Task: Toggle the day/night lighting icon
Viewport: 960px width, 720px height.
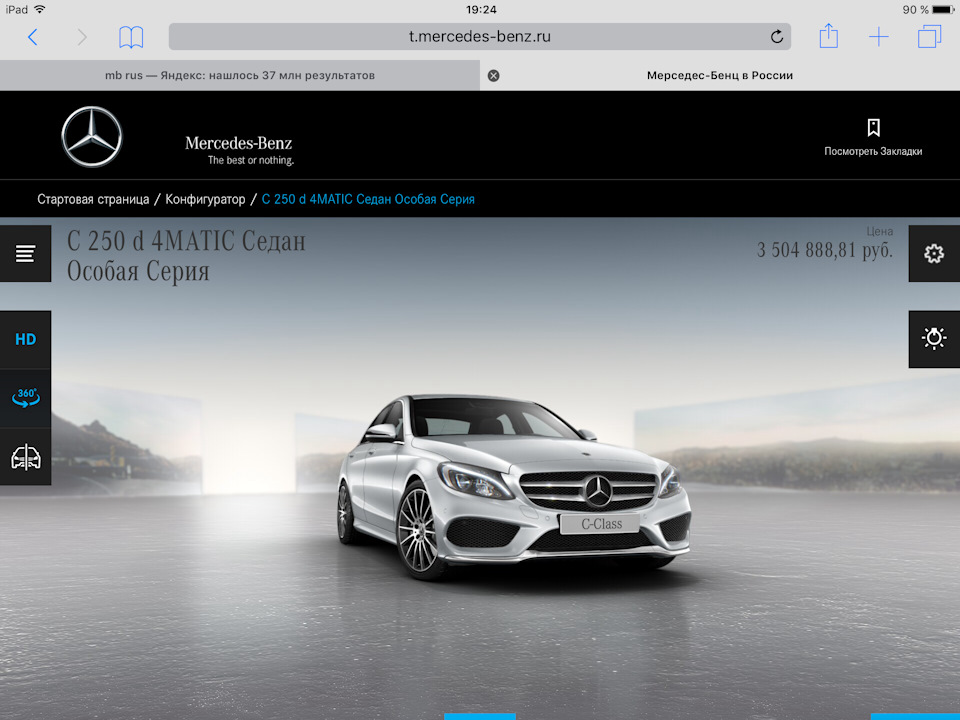Action: (934, 339)
